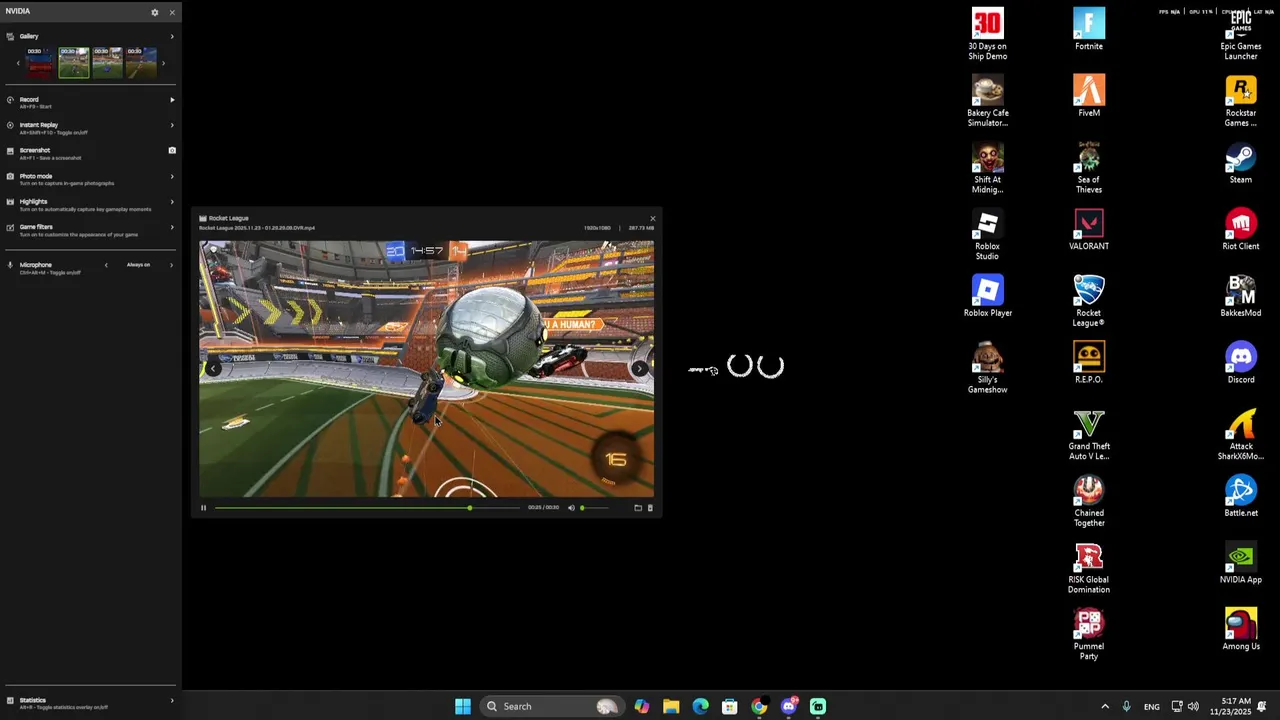Select the Fortnite desktop icon
This screenshot has width=1280, height=720.
click(x=1089, y=29)
